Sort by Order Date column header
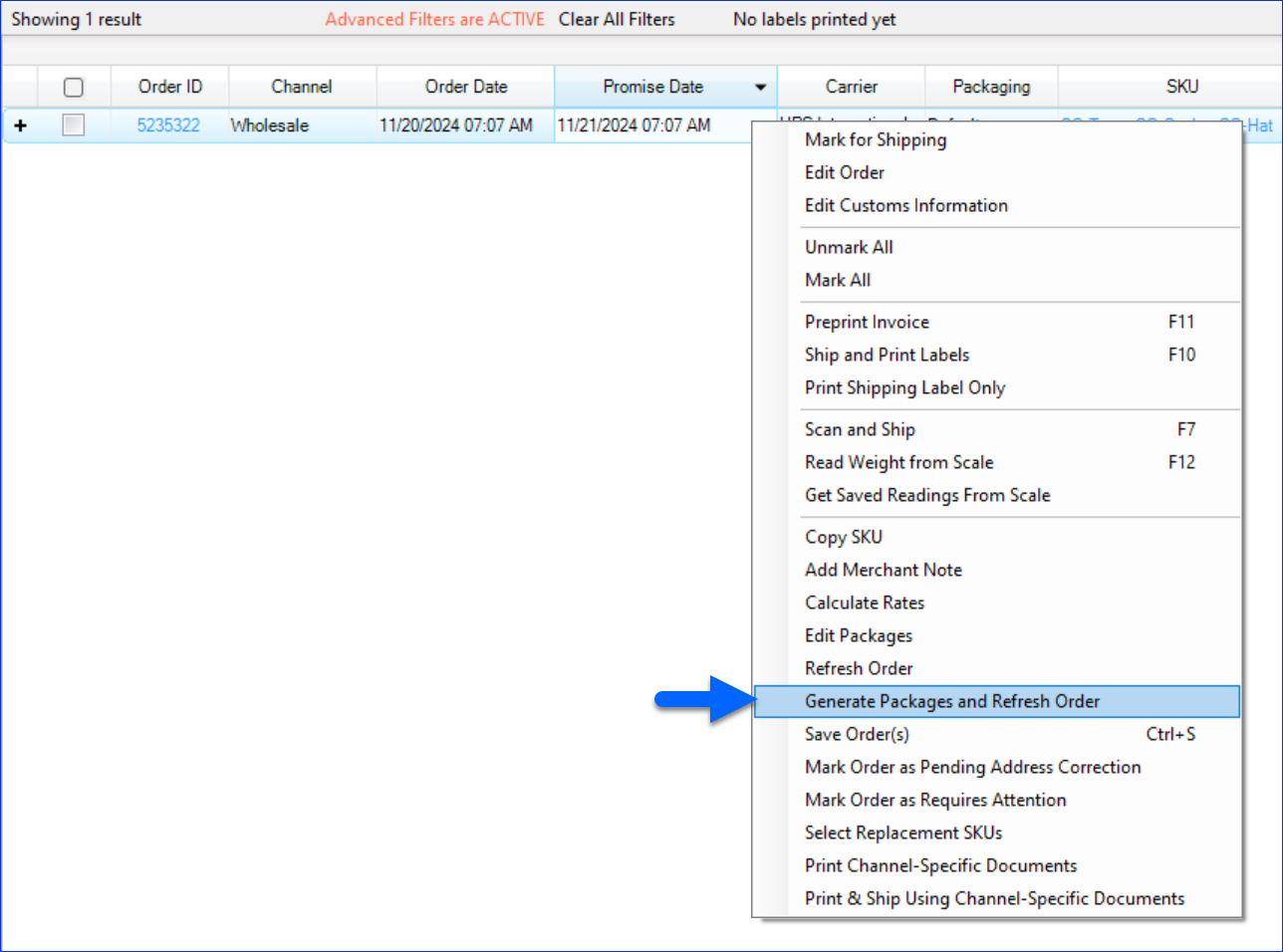Viewport: 1283px width, 952px height. click(465, 87)
